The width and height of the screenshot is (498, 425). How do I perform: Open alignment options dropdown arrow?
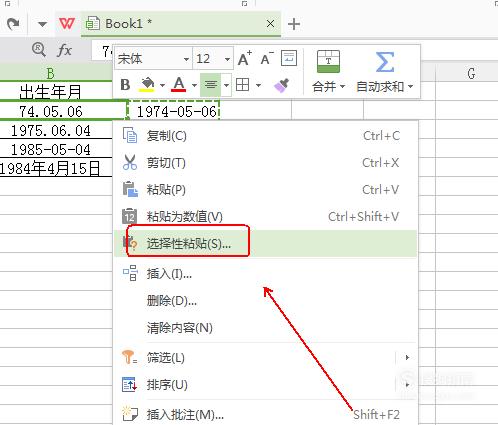tap(226, 85)
